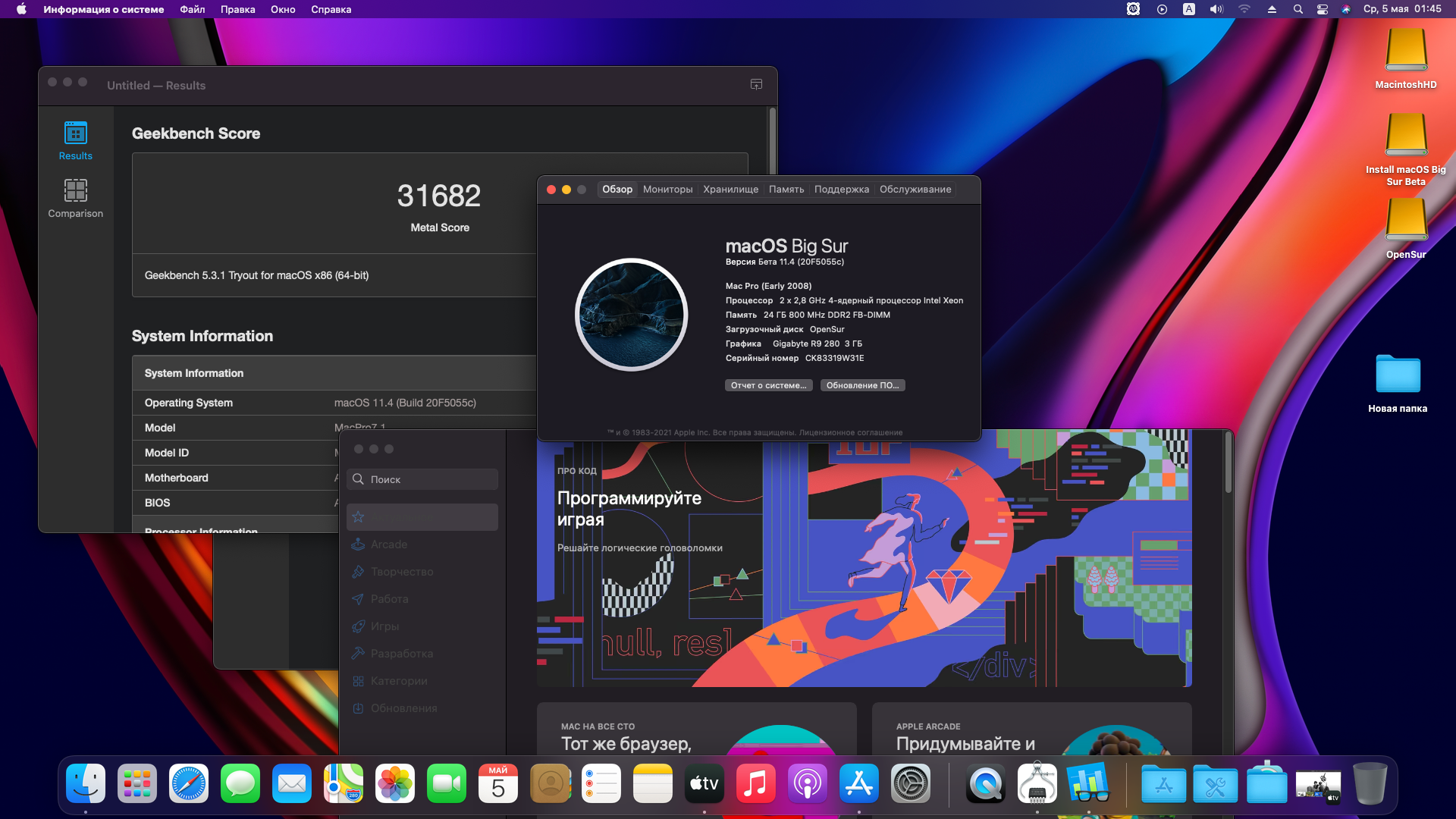The height and width of the screenshot is (819, 1456).
Task: Click the Отчет о системе button
Action: [768, 385]
